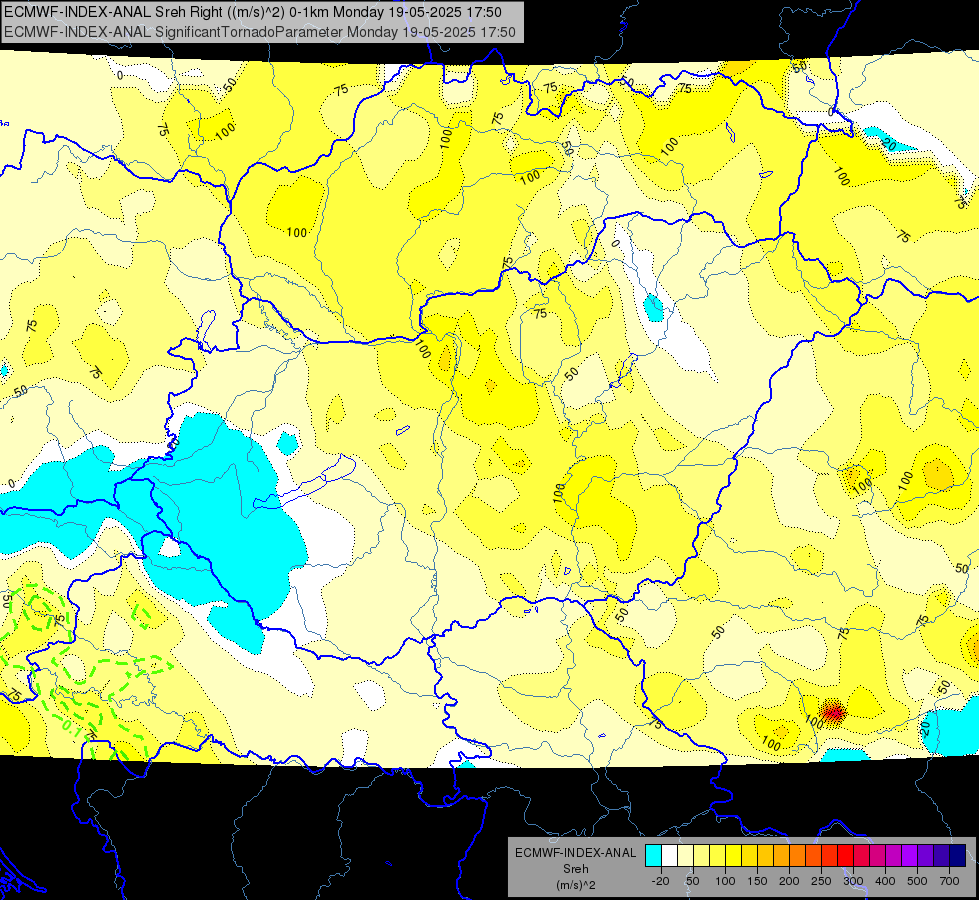Image resolution: width=979 pixels, height=900 pixels.
Task: Click the '150' legend scale value
Action: [757, 881]
